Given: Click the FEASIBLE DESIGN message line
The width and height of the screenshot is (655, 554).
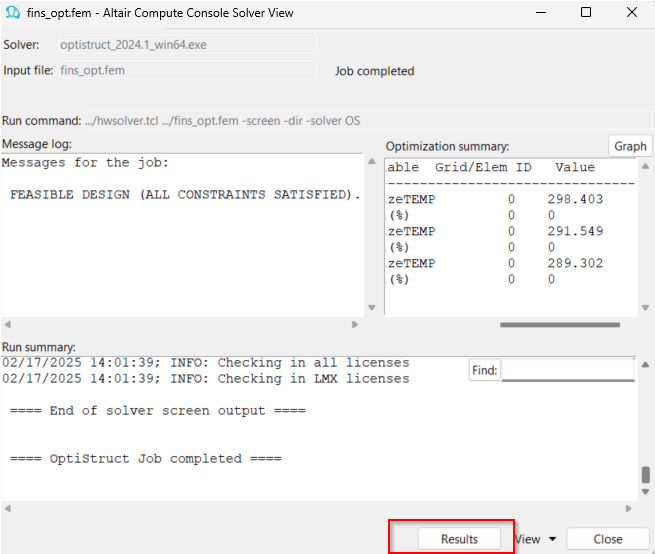Looking at the screenshot, I should [185, 195].
